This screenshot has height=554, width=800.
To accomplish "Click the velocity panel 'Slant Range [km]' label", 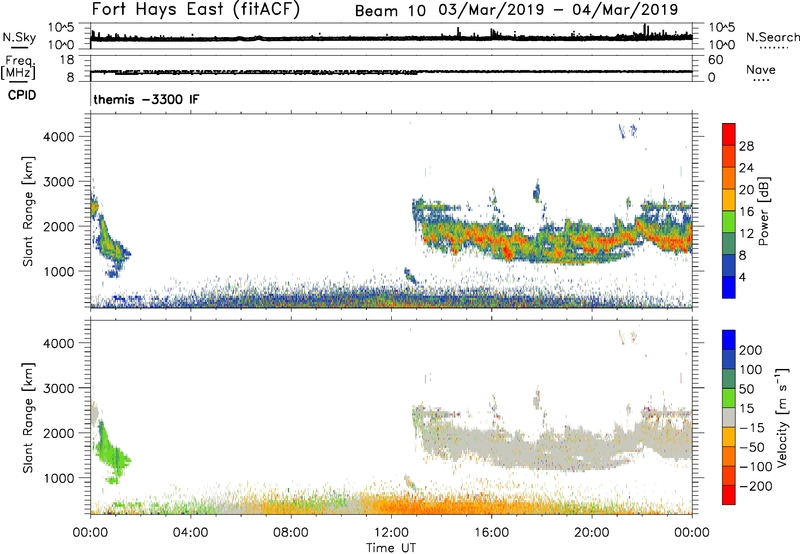I will (x=28, y=418).
